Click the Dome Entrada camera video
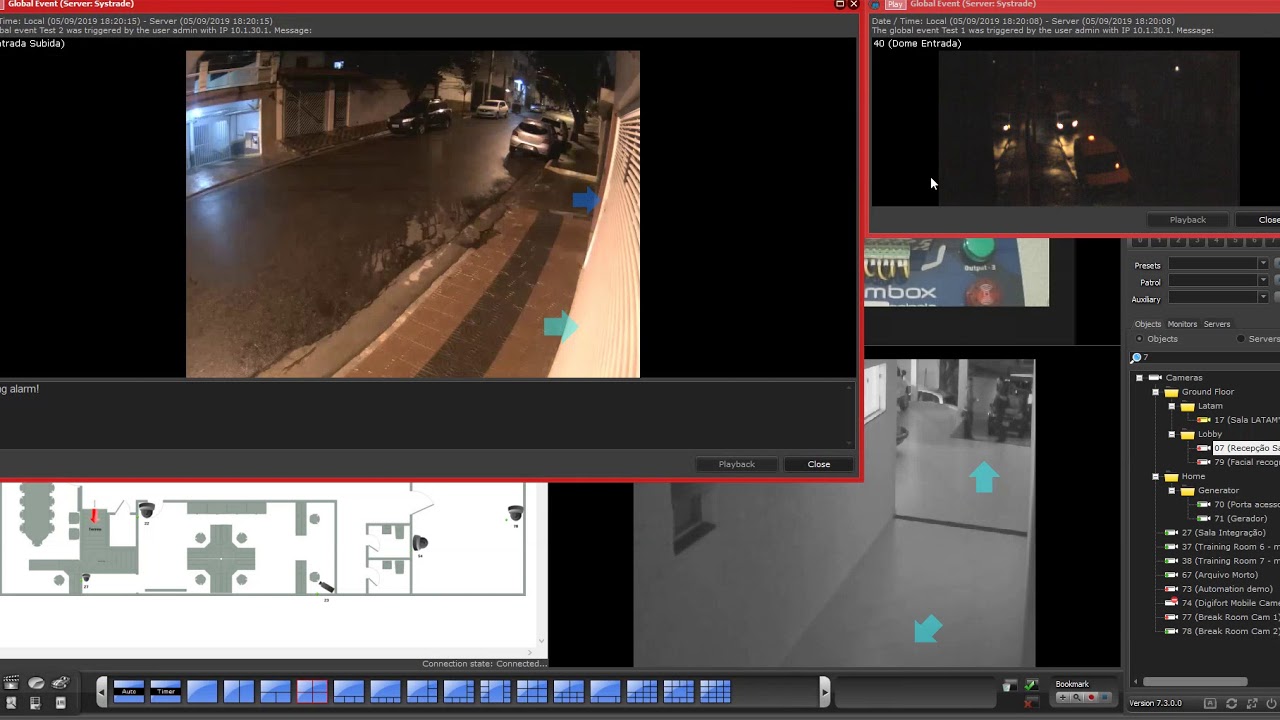 point(1088,128)
